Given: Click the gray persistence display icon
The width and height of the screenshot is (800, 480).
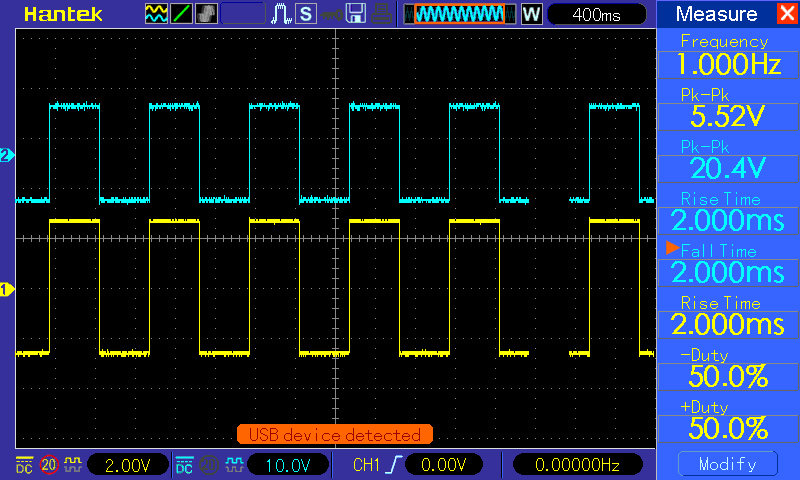Looking at the screenshot, I should (207, 14).
